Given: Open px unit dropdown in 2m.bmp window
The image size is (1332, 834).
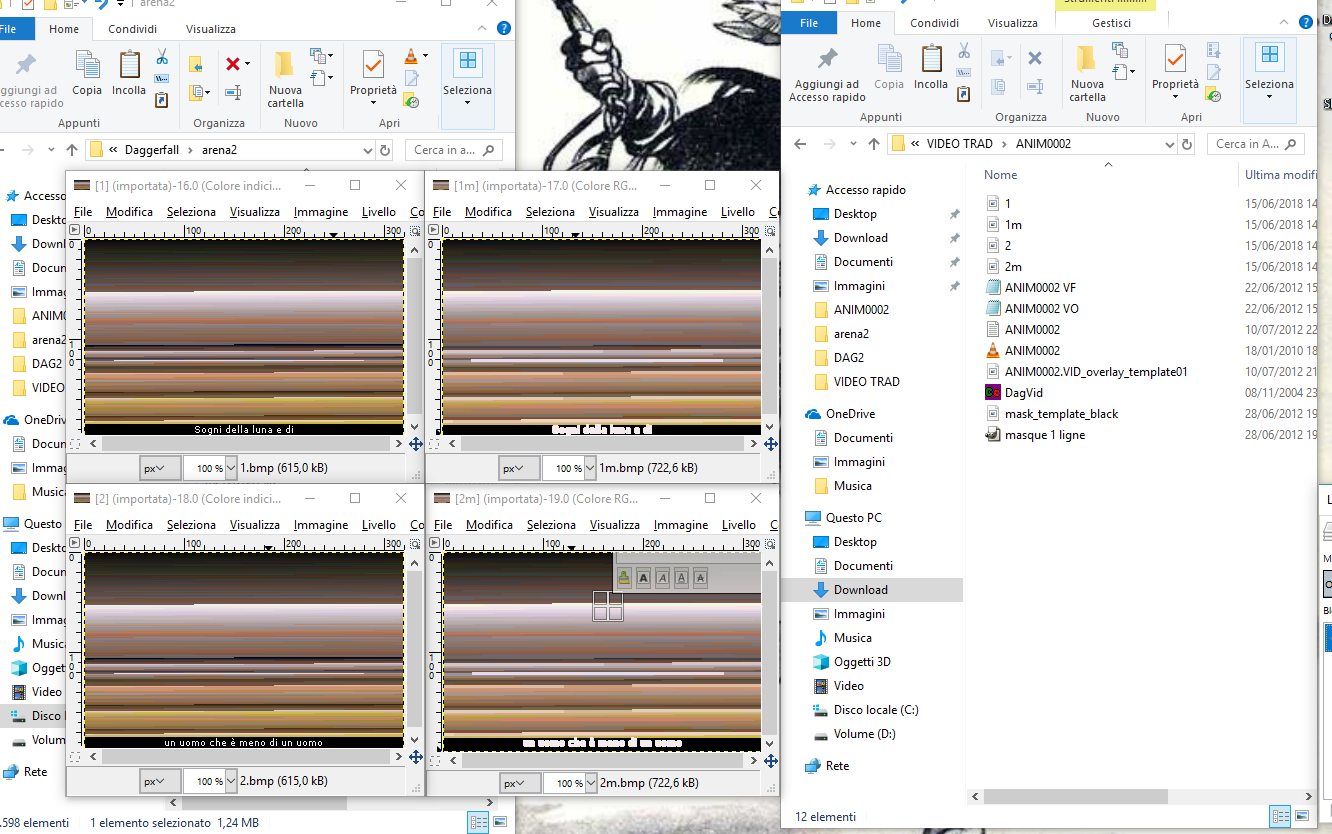Looking at the screenshot, I should click(x=520, y=782).
